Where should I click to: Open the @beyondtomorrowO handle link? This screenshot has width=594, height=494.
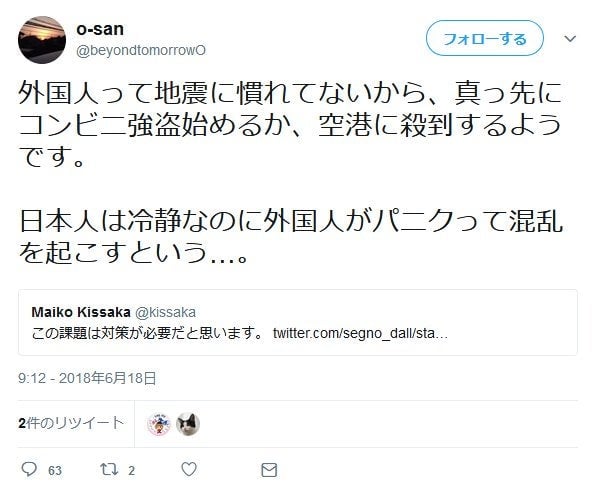tap(141, 50)
